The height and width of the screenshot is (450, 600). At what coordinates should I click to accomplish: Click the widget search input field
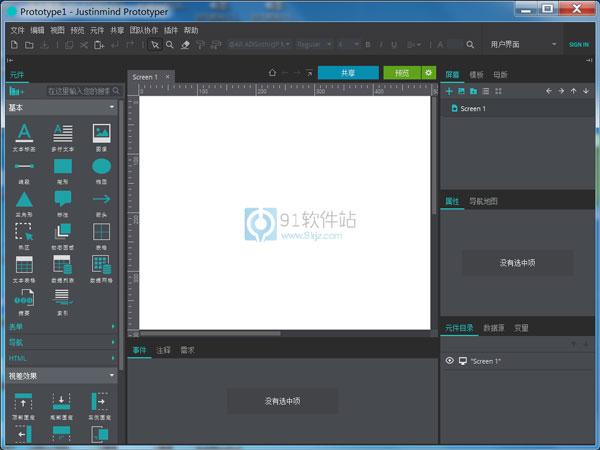[78, 91]
